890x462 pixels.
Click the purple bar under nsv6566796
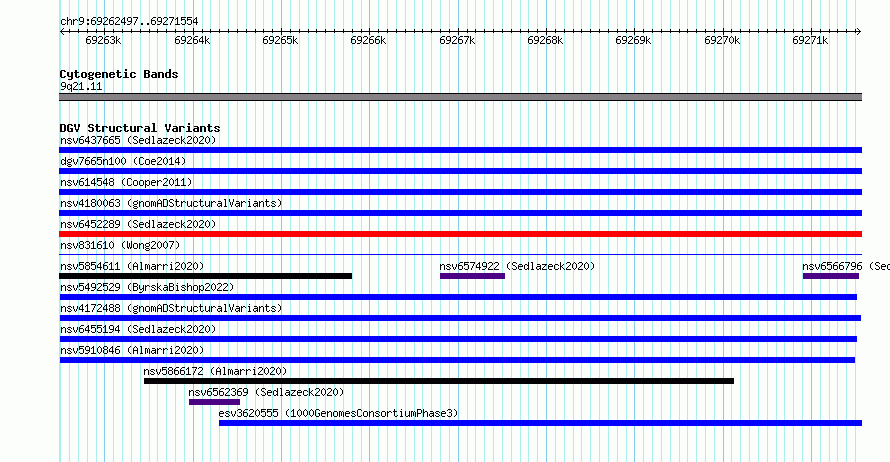click(x=831, y=276)
